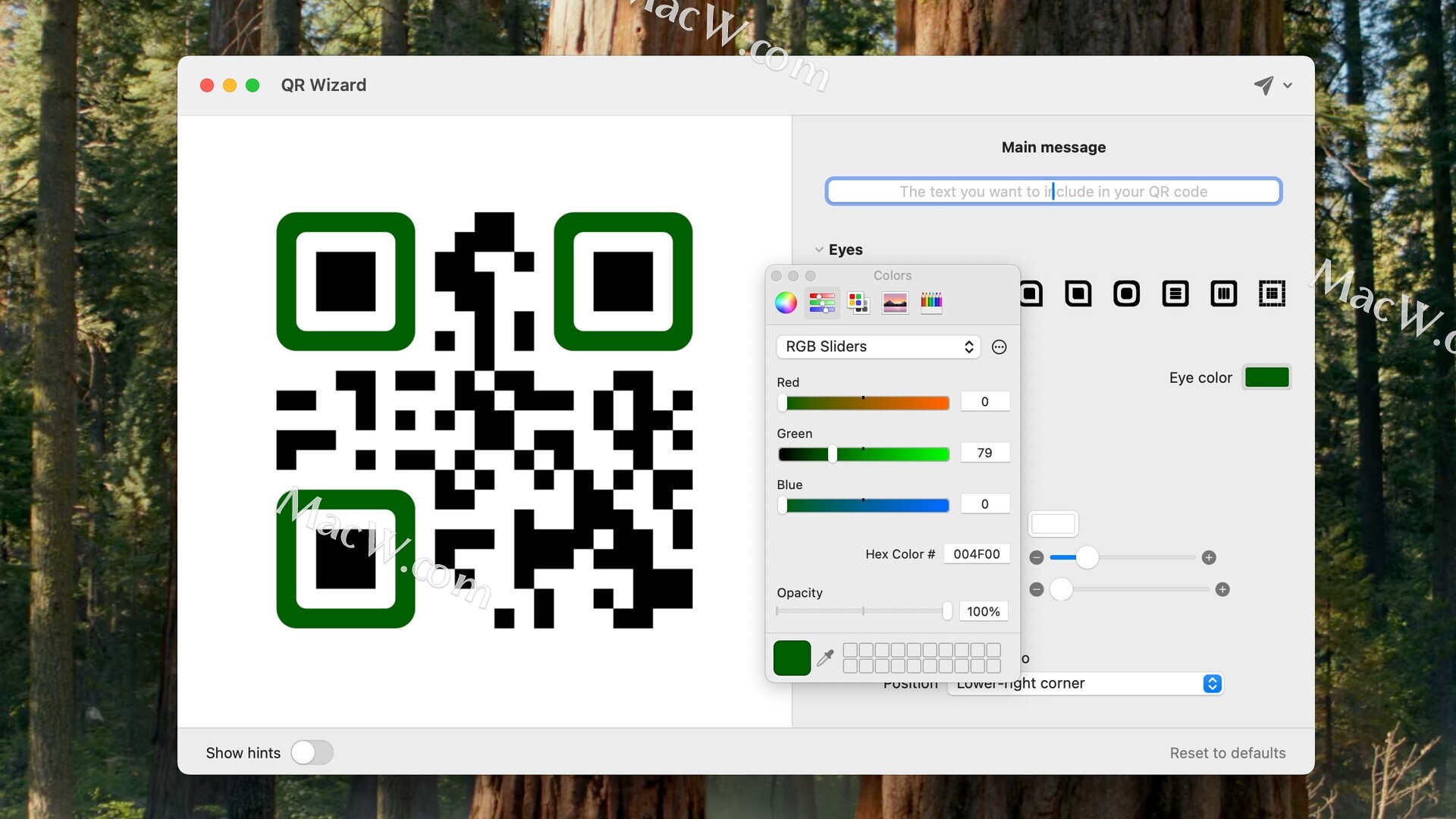Select the color palettes picker tab
This screenshot has height=819, width=1456.
[x=858, y=303]
